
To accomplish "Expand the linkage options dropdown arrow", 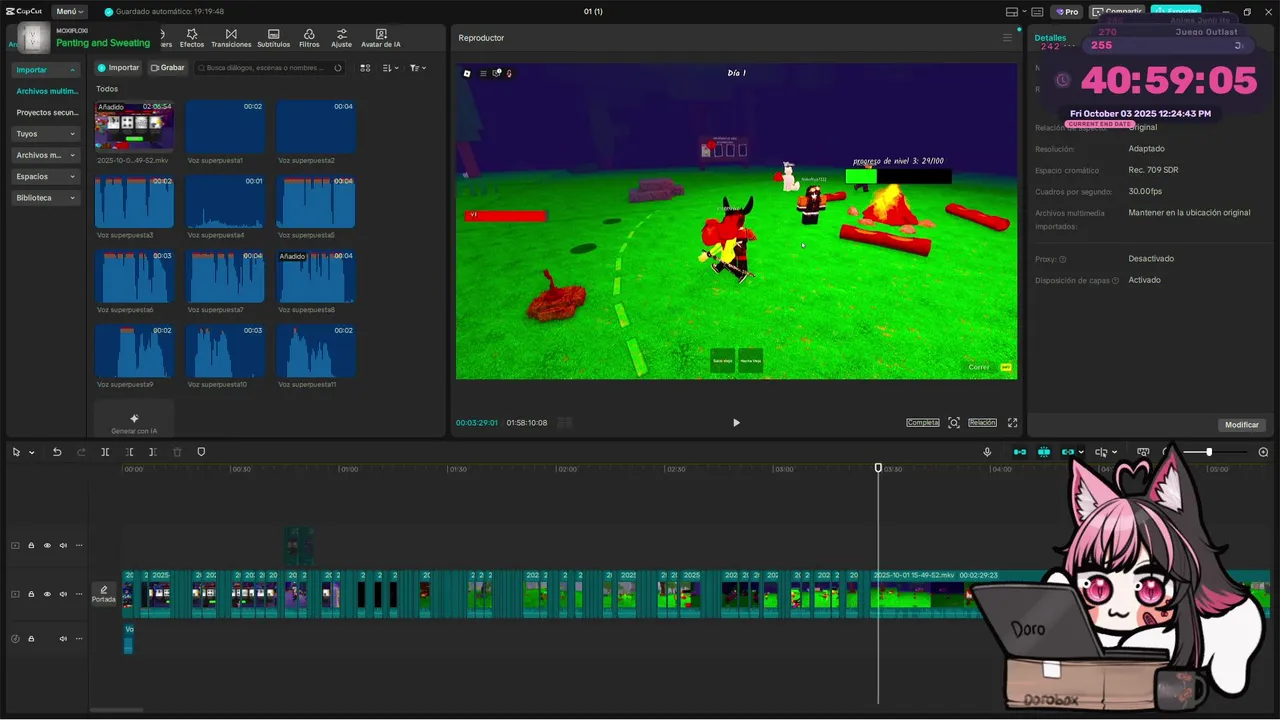I will pos(1081,453).
